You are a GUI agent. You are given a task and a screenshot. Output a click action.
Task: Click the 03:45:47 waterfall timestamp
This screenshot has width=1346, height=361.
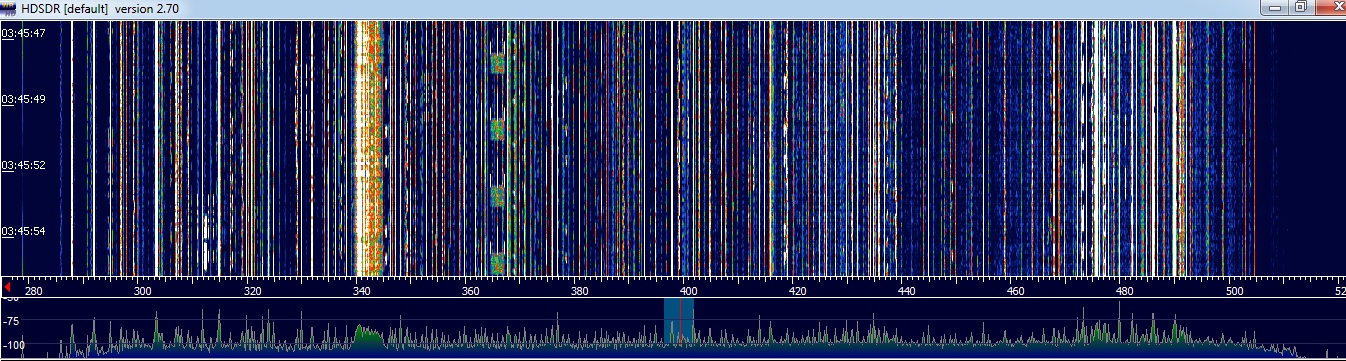pyautogui.click(x=24, y=33)
